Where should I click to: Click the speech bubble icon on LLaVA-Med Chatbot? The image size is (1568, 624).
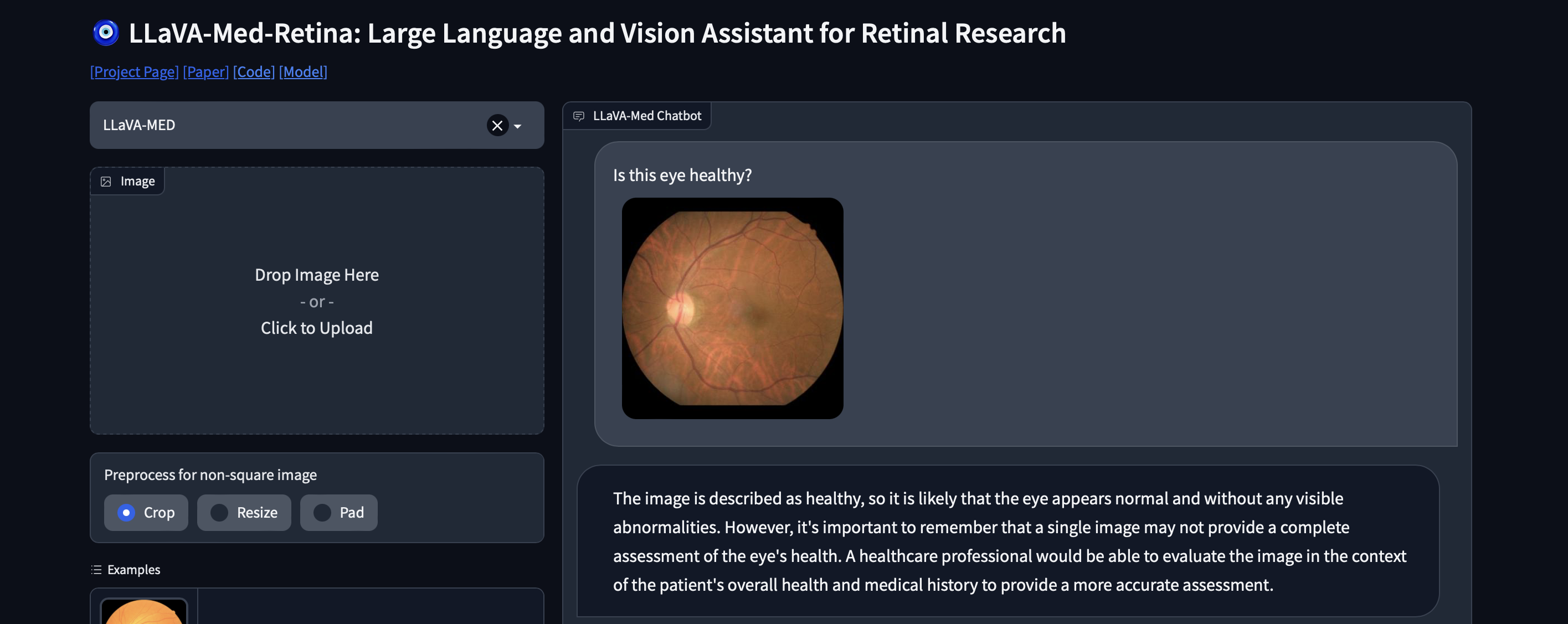click(579, 115)
